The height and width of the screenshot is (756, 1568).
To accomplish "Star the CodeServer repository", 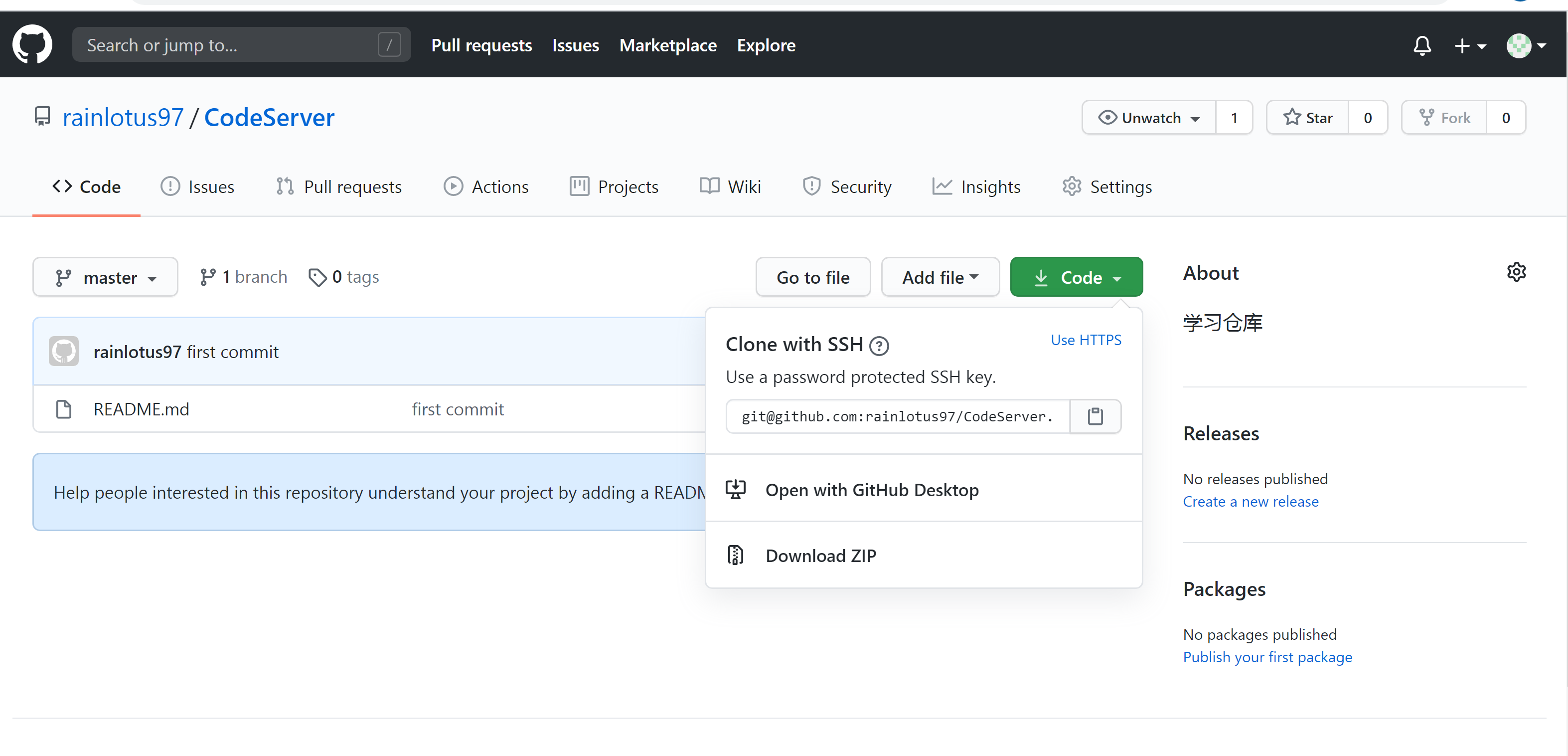I will (x=1307, y=118).
